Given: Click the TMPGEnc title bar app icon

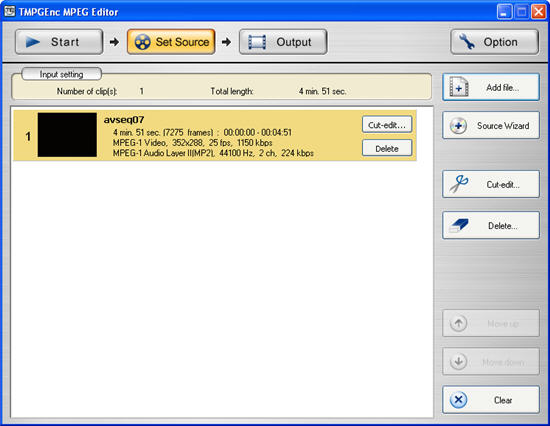Looking at the screenshot, I should point(10,12).
